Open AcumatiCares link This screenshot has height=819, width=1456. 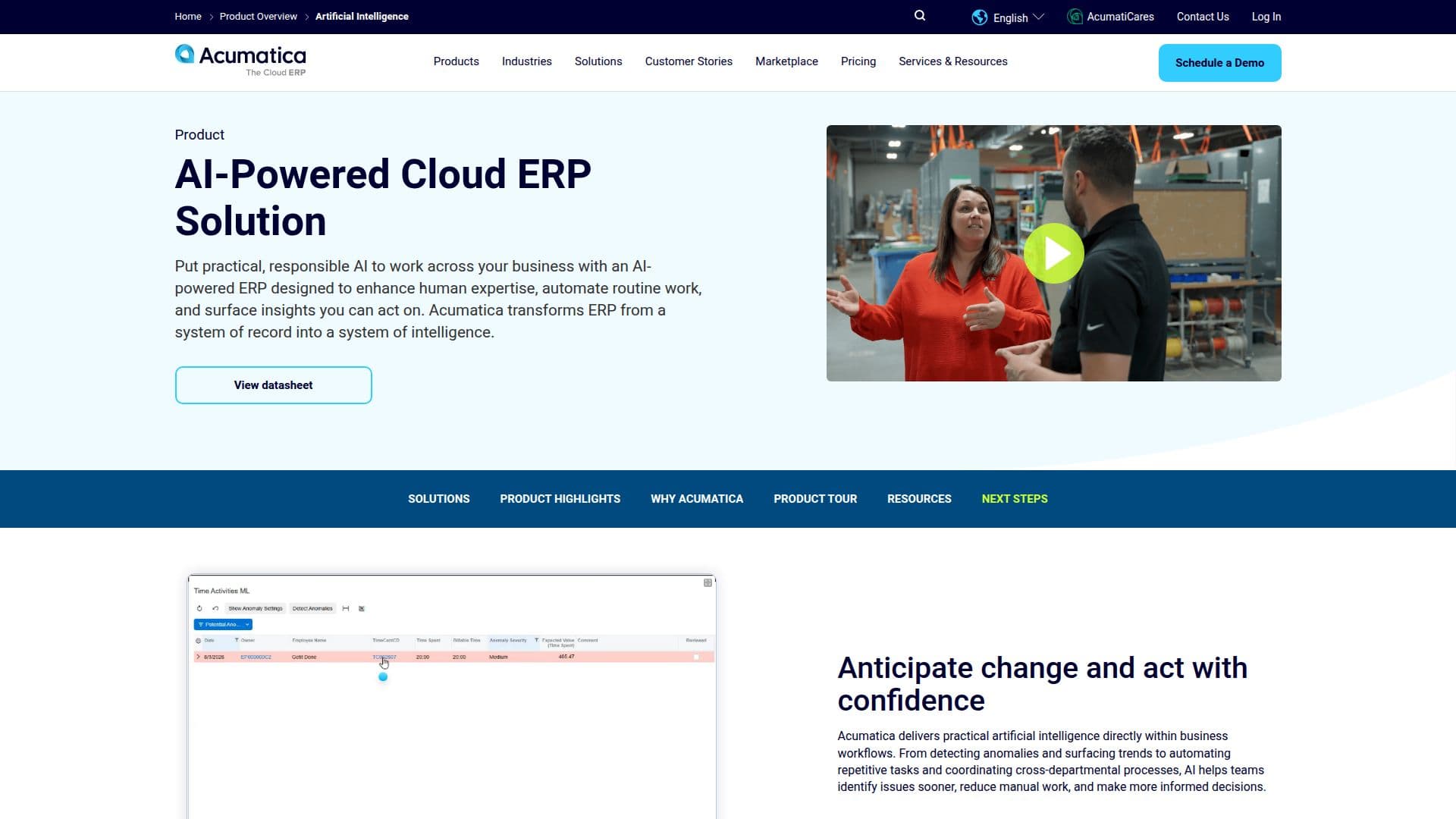click(1120, 17)
